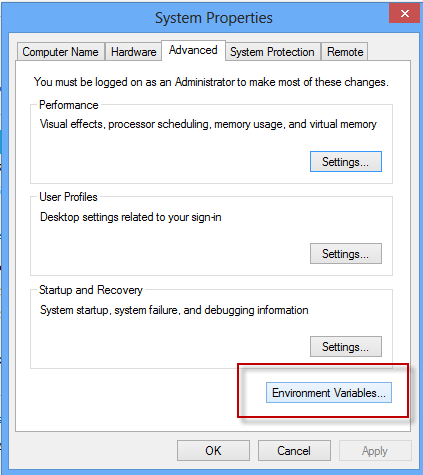Confirm with the OK button
The width and height of the screenshot is (423, 475).
click(x=213, y=451)
